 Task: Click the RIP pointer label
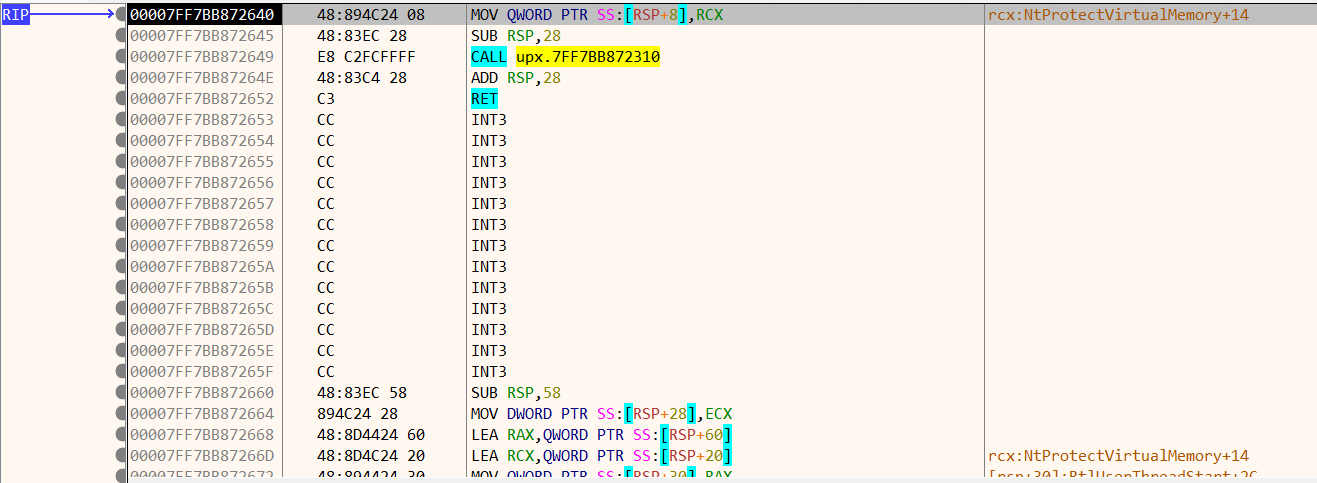pyautogui.click(x=16, y=15)
